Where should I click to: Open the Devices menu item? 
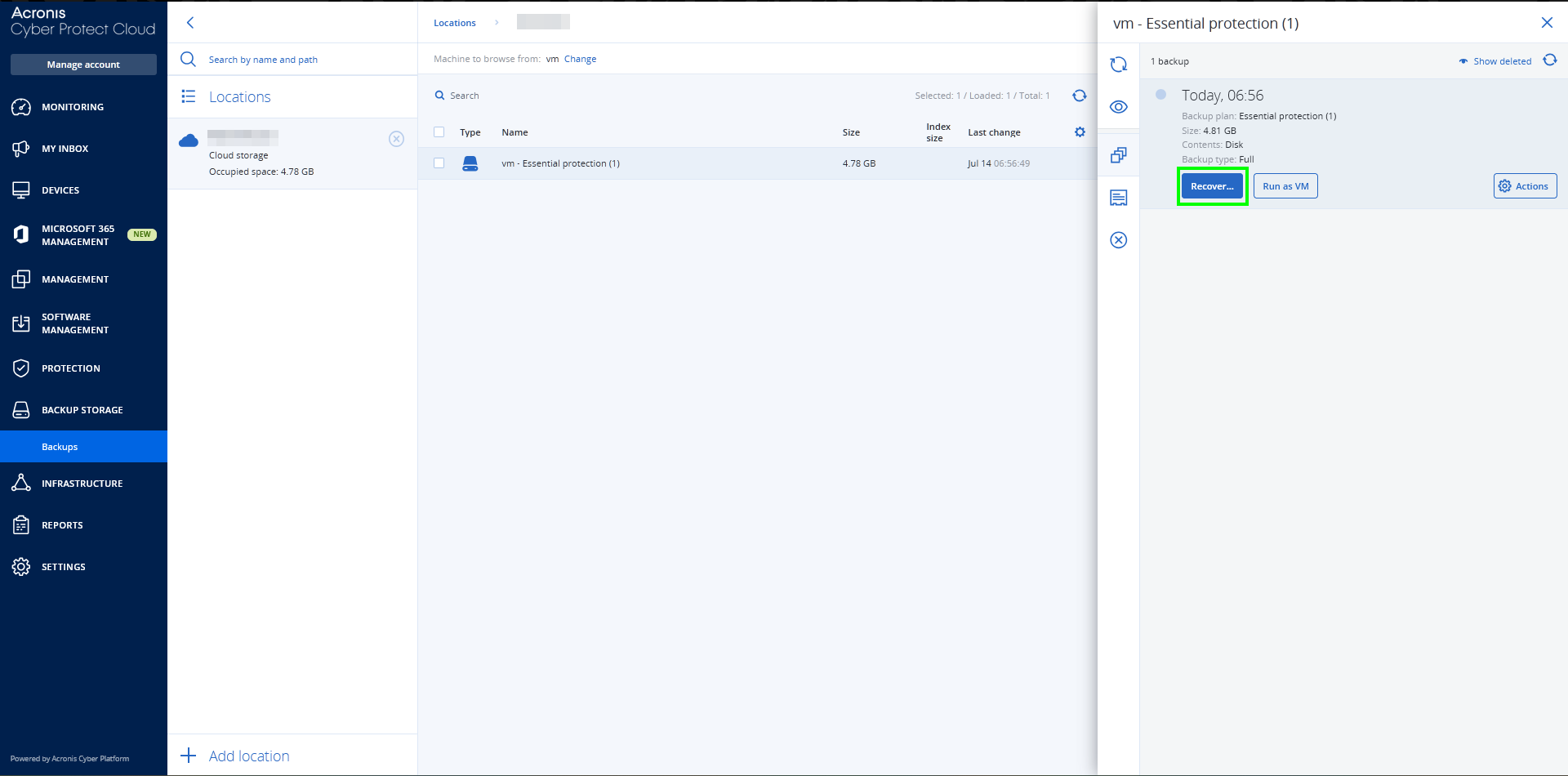click(x=60, y=190)
